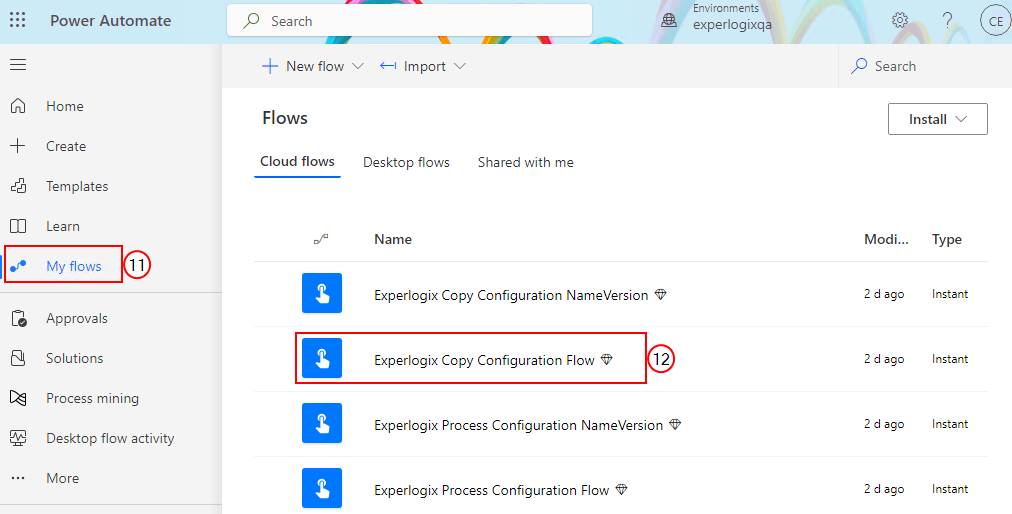Click the flow type column header icon
Image resolution: width=1012 pixels, height=514 pixels.
click(321, 240)
